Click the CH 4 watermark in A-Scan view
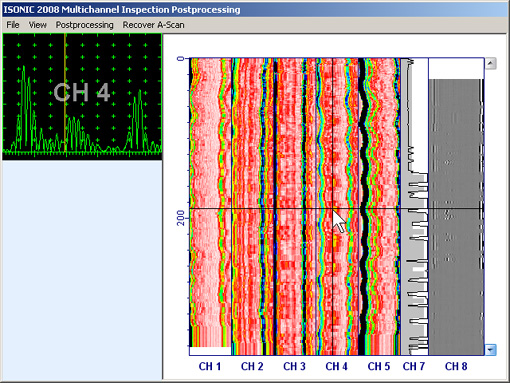The width and height of the screenshot is (510, 383). pos(82,92)
